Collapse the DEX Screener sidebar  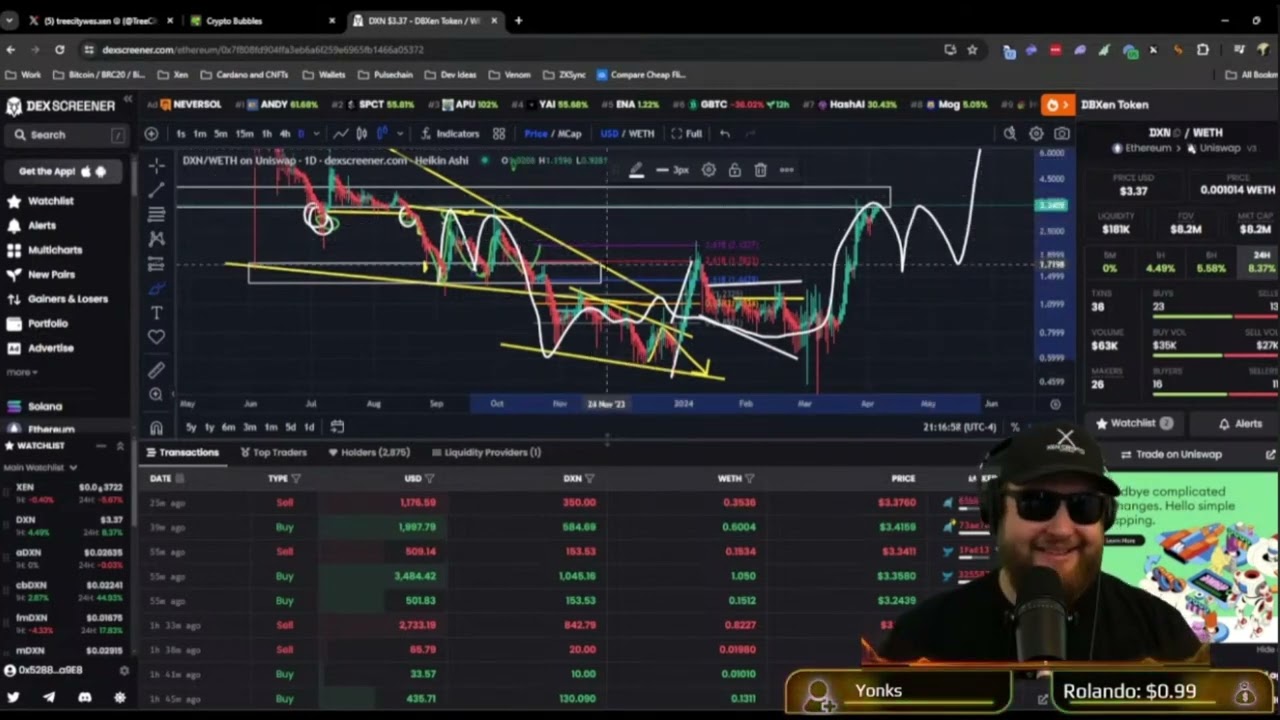(128, 100)
